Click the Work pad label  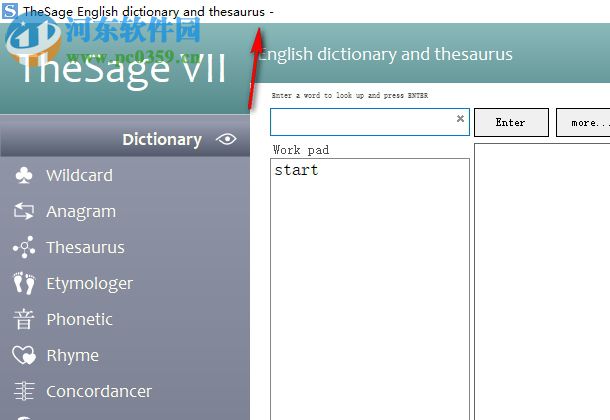point(301,150)
